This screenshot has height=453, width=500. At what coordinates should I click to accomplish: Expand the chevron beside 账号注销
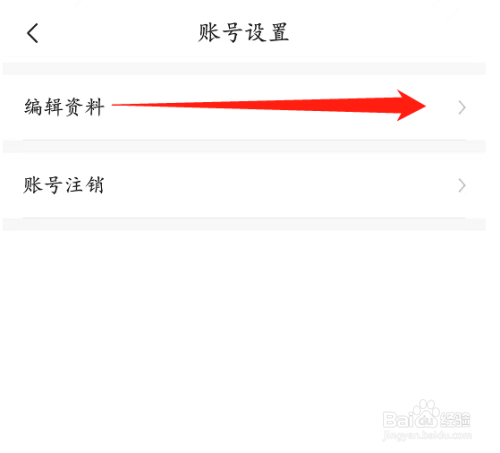tap(462, 186)
